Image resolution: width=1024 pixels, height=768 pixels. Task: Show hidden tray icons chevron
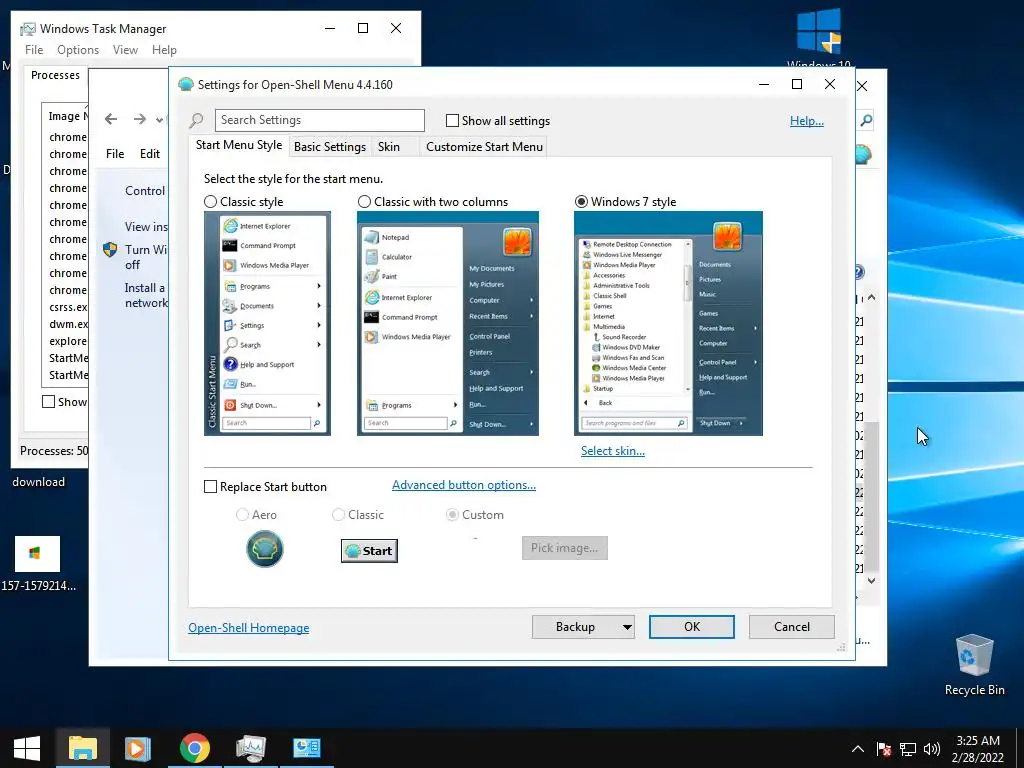click(x=858, y=749)
